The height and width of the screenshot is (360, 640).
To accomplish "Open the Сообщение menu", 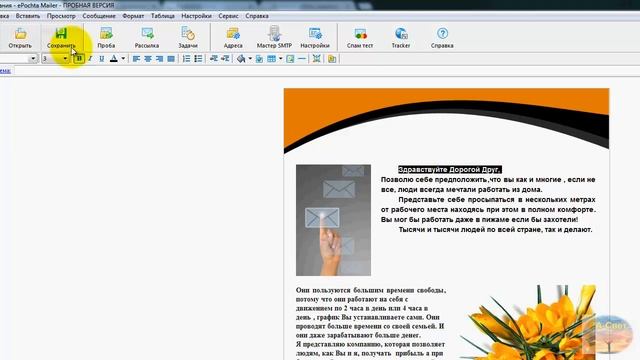I will pyautogui.click(x=99, y=16).
